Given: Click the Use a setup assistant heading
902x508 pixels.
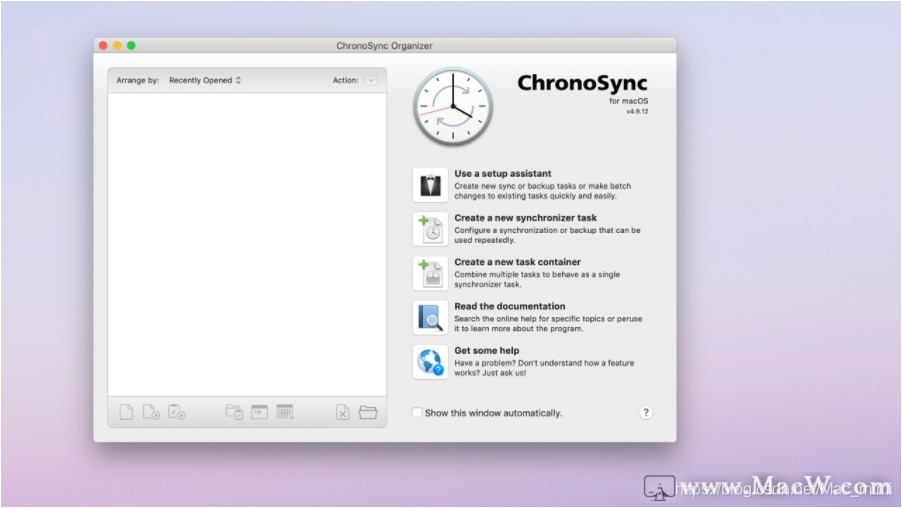Looking at the screenshot, I should click(x=503, y=173).
